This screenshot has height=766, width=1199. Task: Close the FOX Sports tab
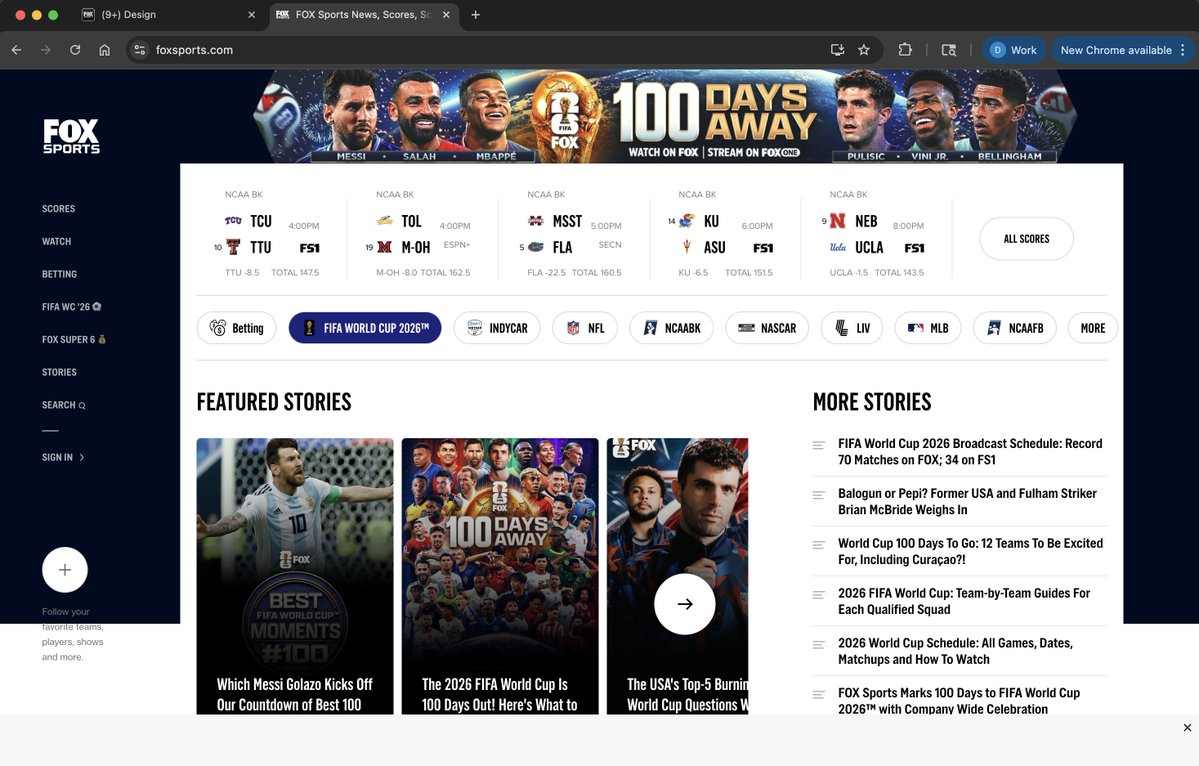(x=446, y=15)
